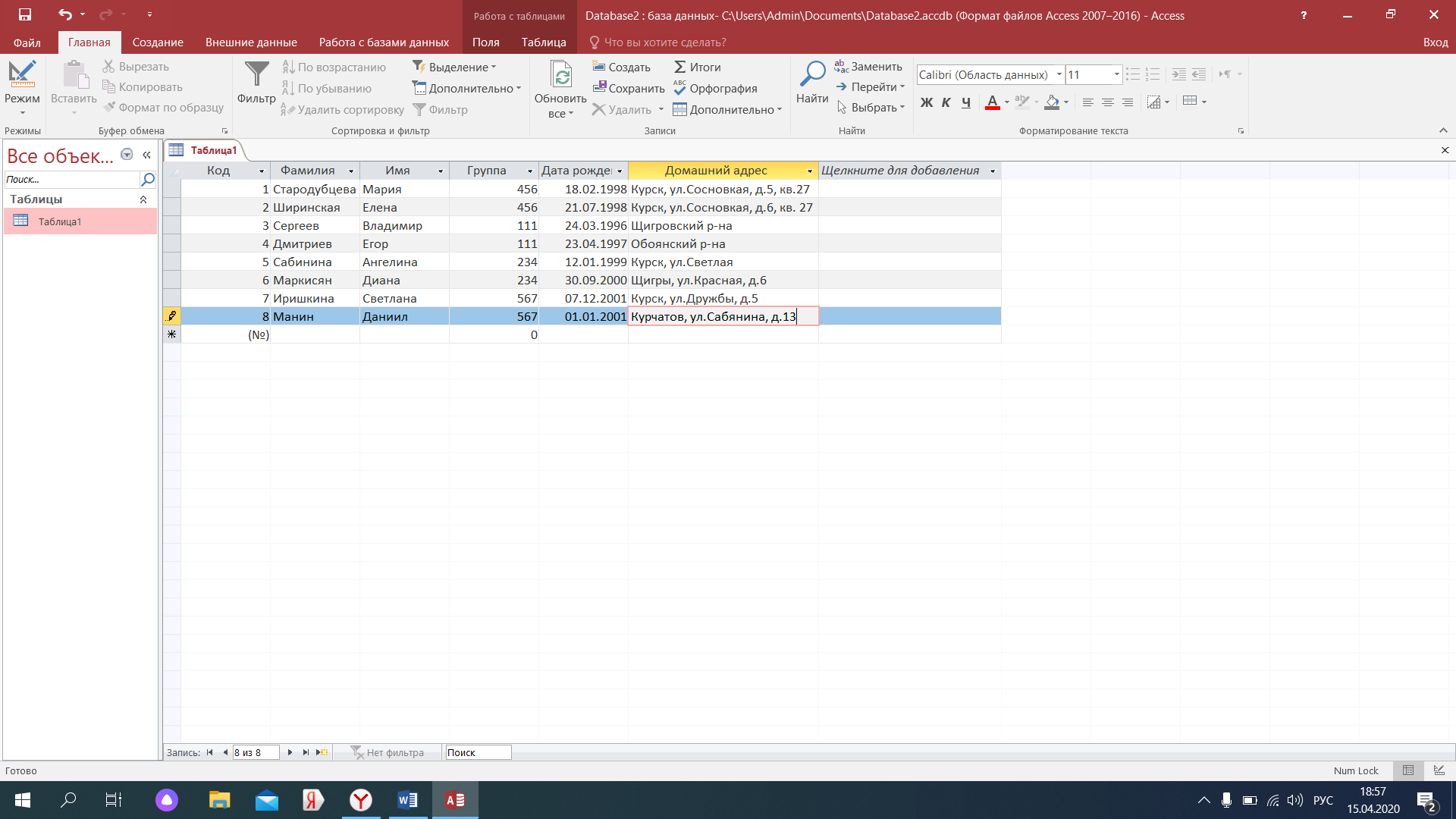Image resolution: width=1456 pixels, height=819 pixels.
Task: Click the font color A icon
Action: pyautogui.click(x=992, y=102)
